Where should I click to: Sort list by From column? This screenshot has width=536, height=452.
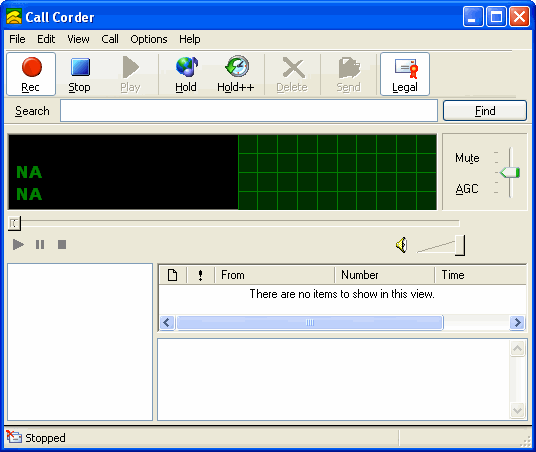[x=274, y=275]
